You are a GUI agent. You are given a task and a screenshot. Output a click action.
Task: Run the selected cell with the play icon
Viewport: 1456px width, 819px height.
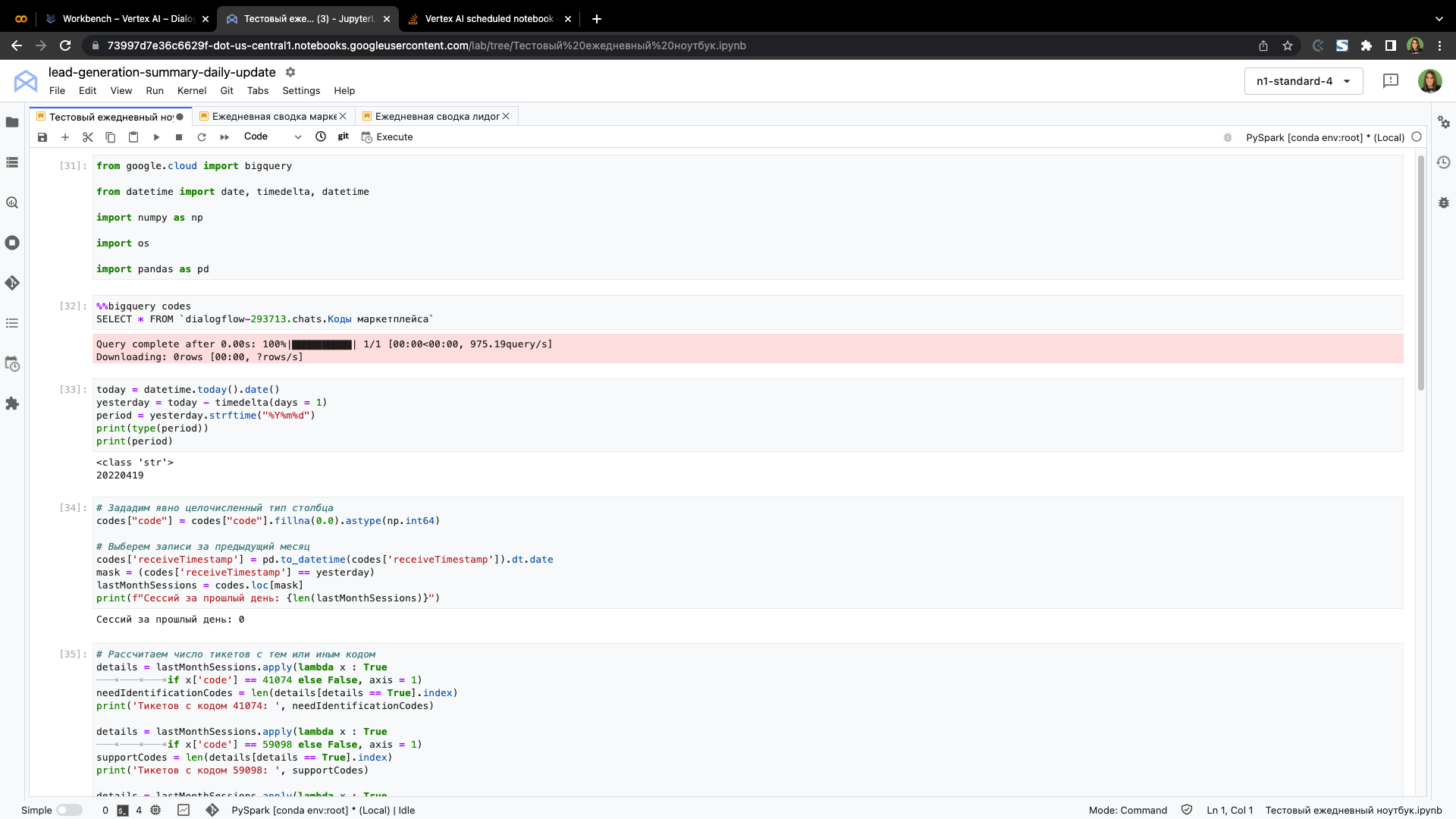coord(156,137)
